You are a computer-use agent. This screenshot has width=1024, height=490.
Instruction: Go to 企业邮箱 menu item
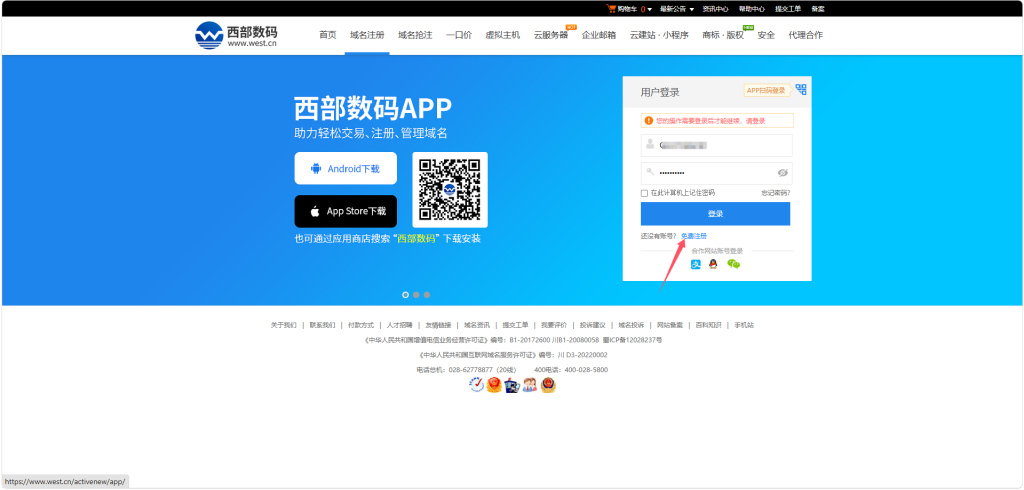(x=599, y=35)
